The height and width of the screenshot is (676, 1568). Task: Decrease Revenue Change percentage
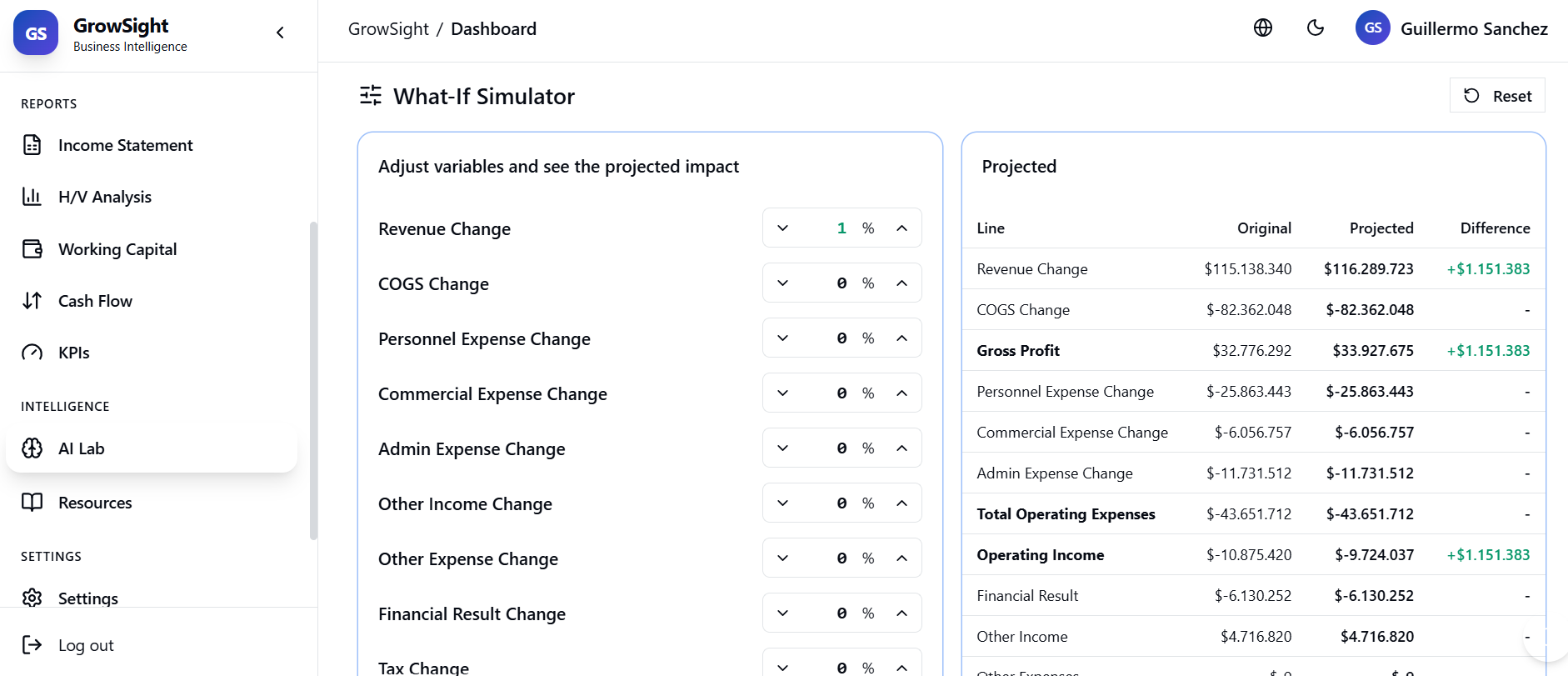[x=782, y=228]
